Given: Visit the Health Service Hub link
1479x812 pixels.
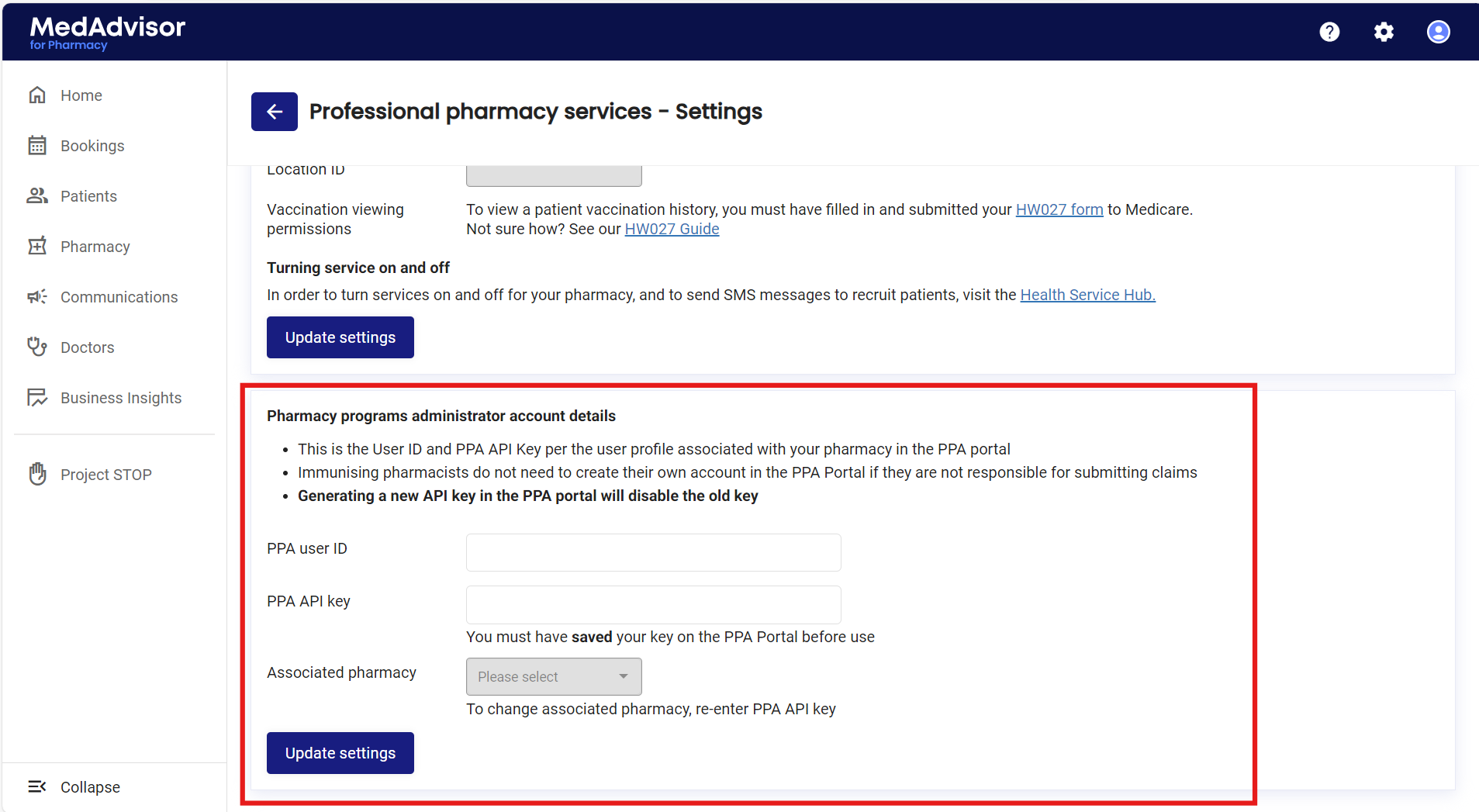Looking at the screenshot, I should [1087, 295].
